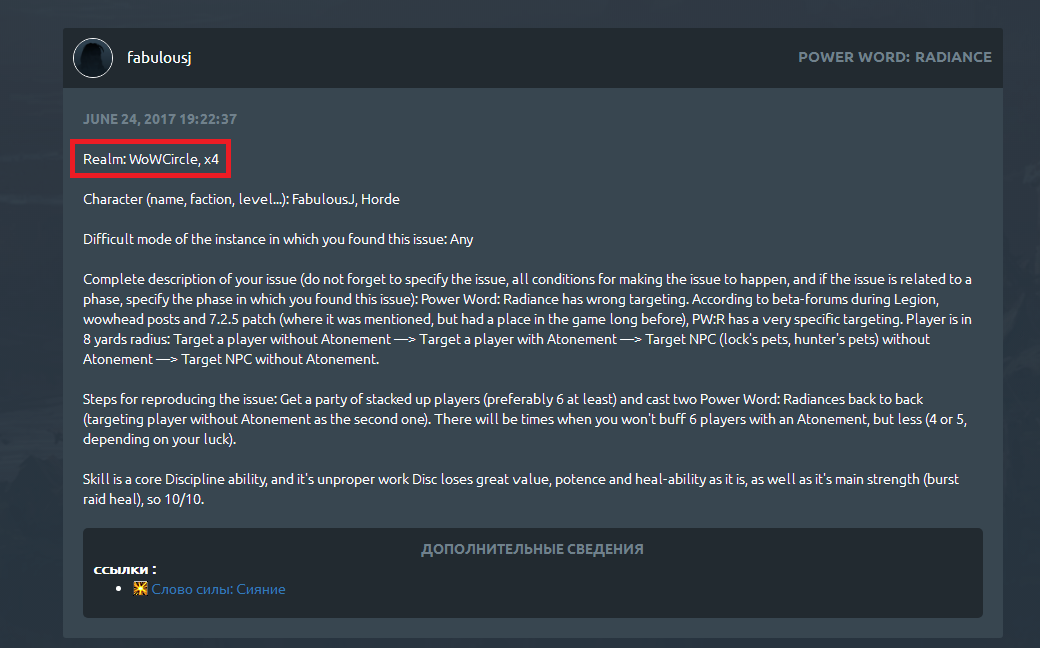The image size is (1040, 648).
Task: Click the Skill is a core Discipline paragraph
Action: coord(520,489)
